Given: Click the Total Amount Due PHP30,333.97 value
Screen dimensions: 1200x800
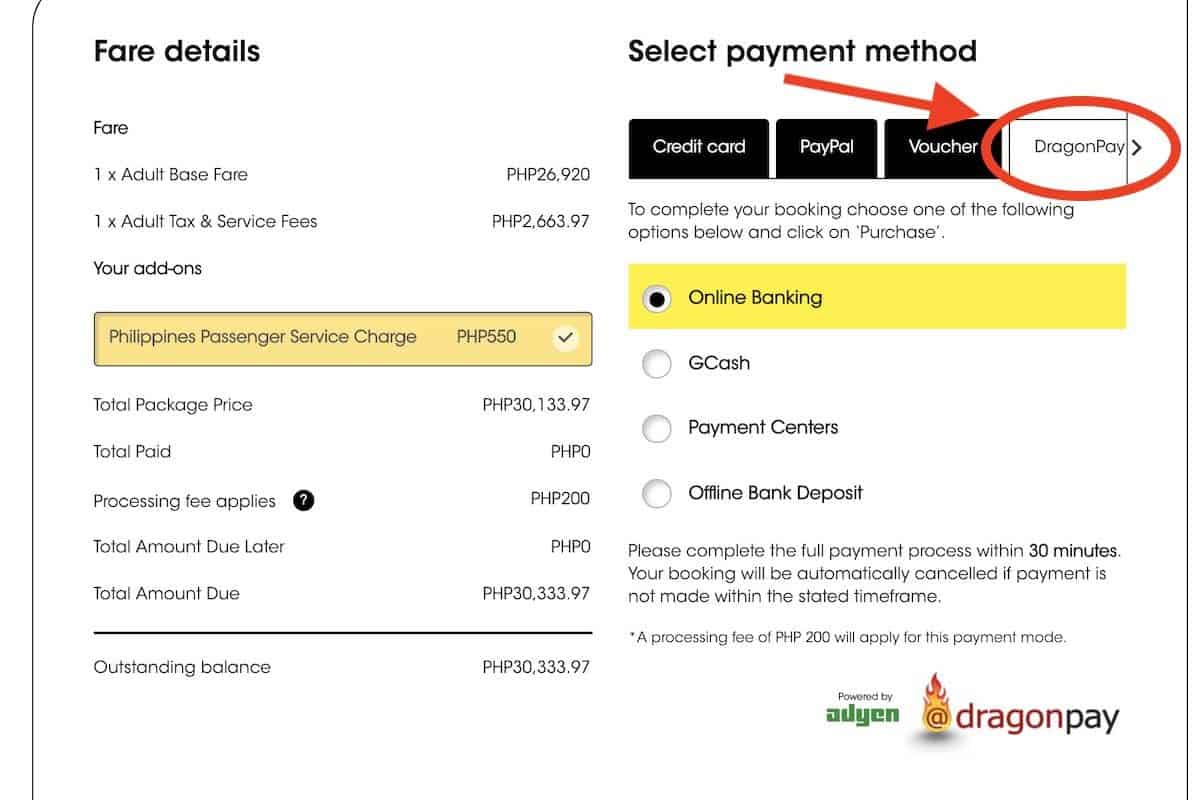Looking at the screenshot, I should point(536,594).
